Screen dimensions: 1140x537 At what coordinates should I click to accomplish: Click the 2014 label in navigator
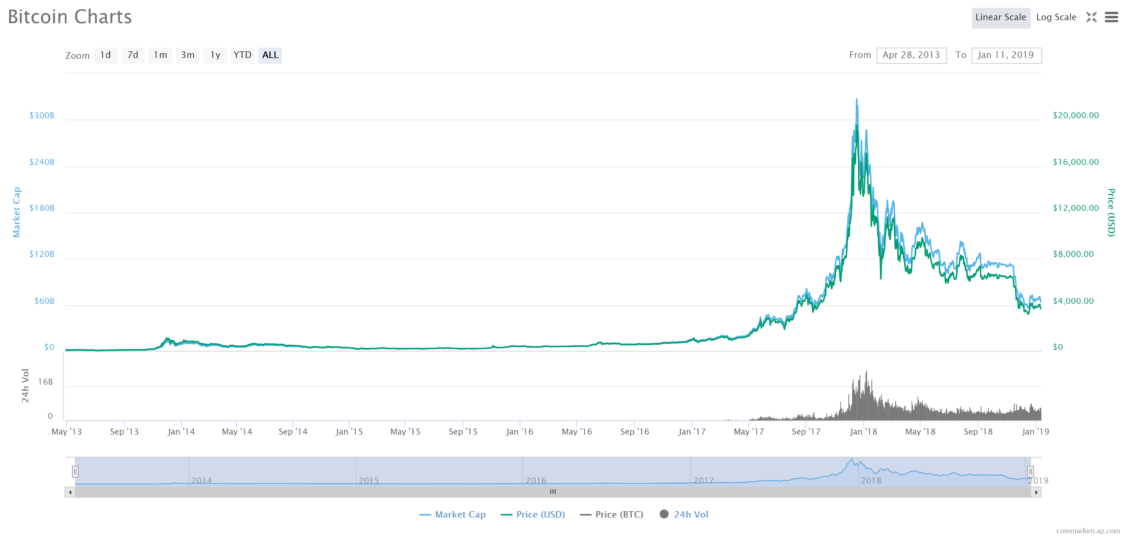pos(202,481)
